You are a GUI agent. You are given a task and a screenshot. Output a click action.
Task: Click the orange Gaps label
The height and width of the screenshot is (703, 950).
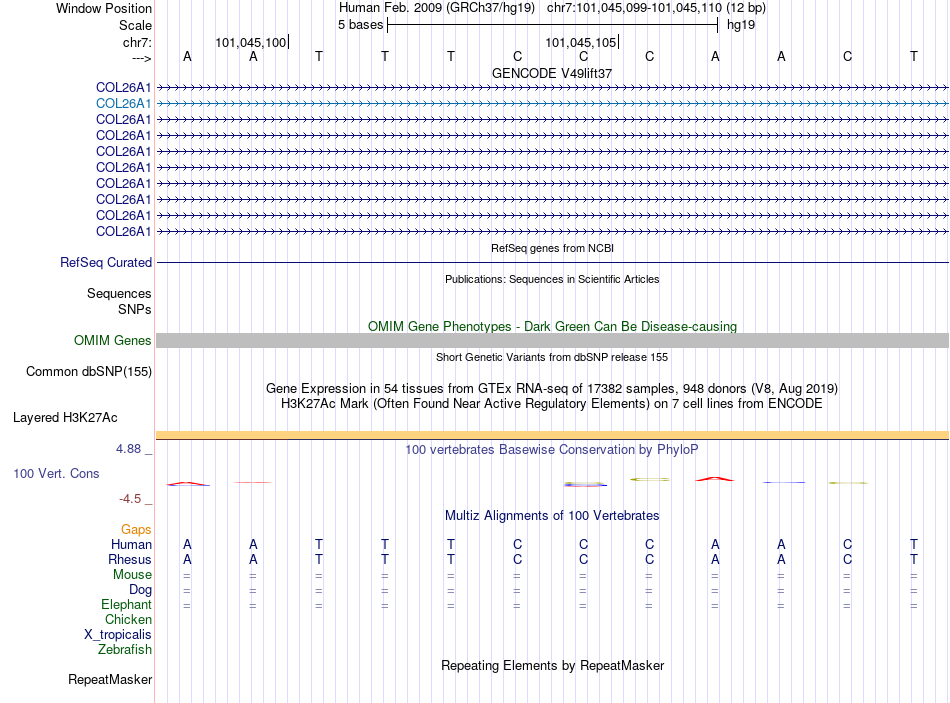click(x=136, y=530)
